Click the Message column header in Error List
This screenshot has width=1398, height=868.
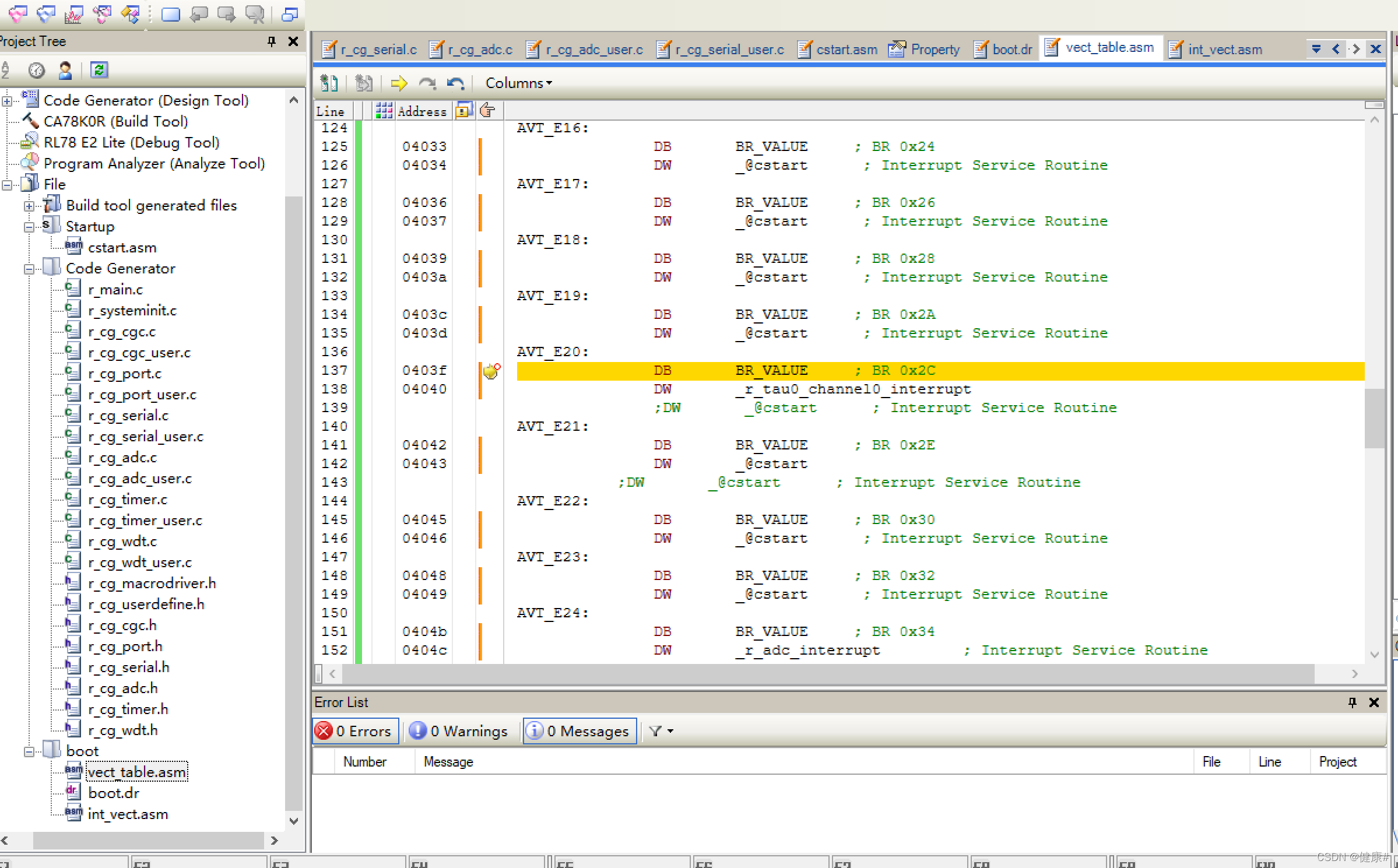[x=448, y=762]
